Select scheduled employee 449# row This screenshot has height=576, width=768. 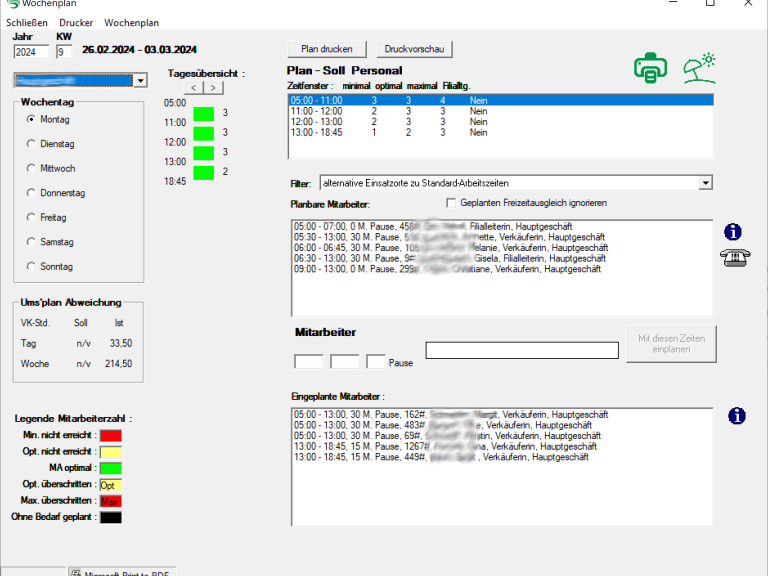point(502,457)
